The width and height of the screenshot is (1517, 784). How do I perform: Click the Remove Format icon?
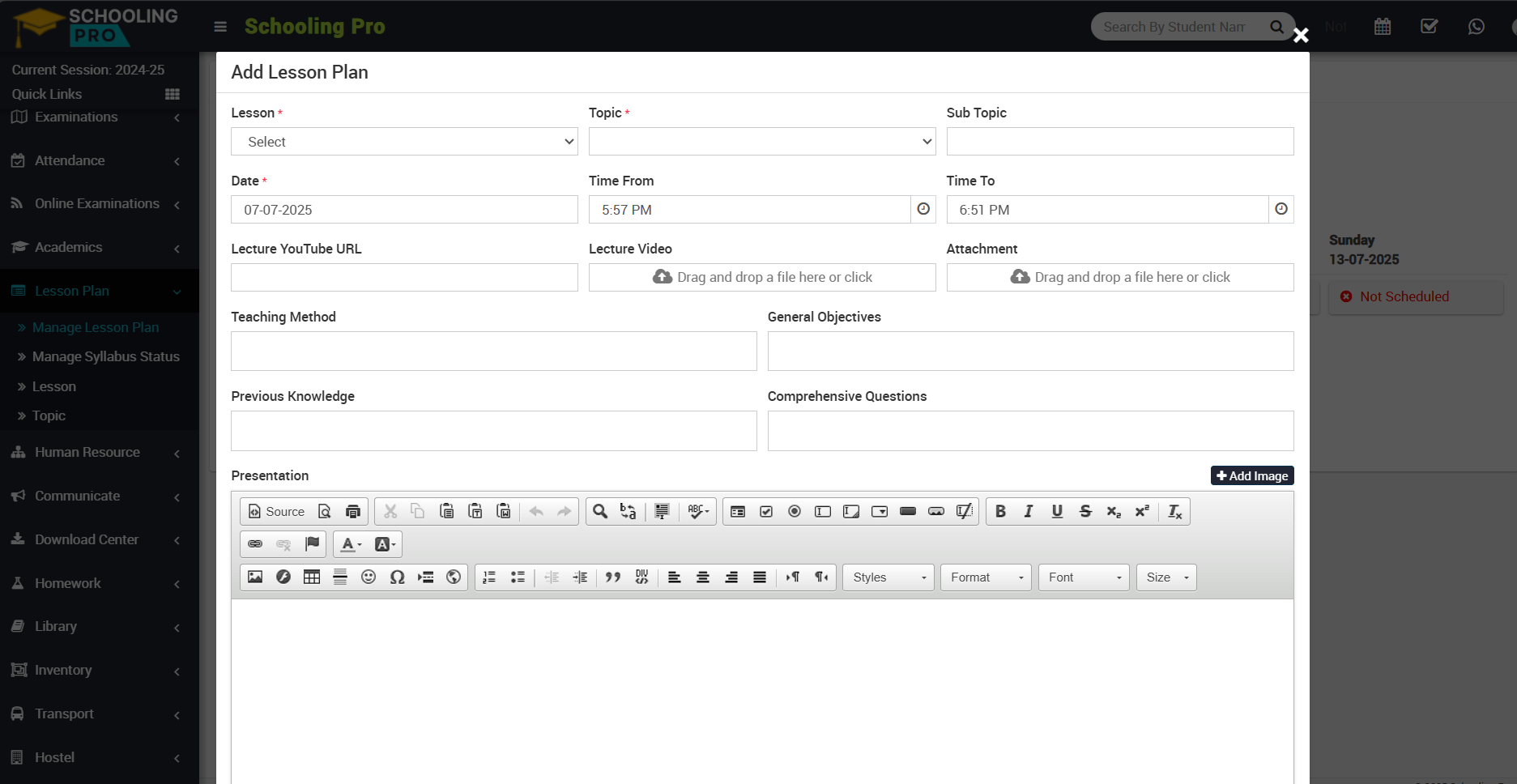pyautogui.click(x=1175, y=511)
